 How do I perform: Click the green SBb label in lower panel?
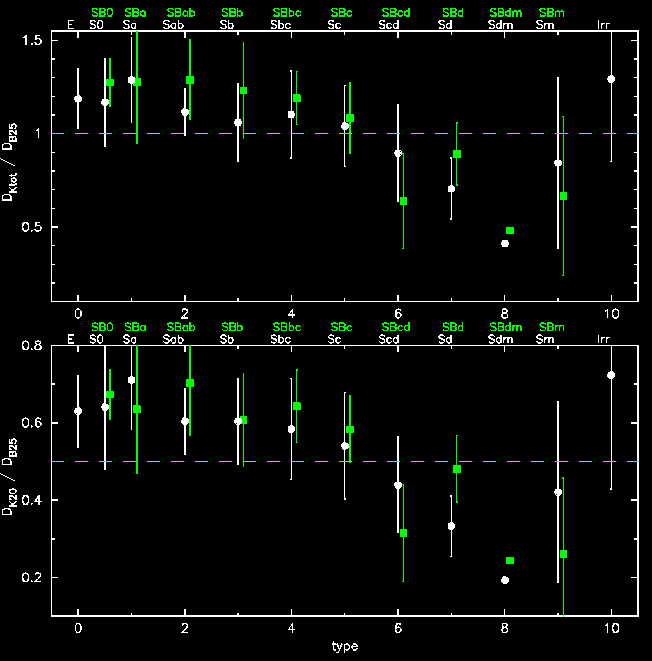(232, 327)
